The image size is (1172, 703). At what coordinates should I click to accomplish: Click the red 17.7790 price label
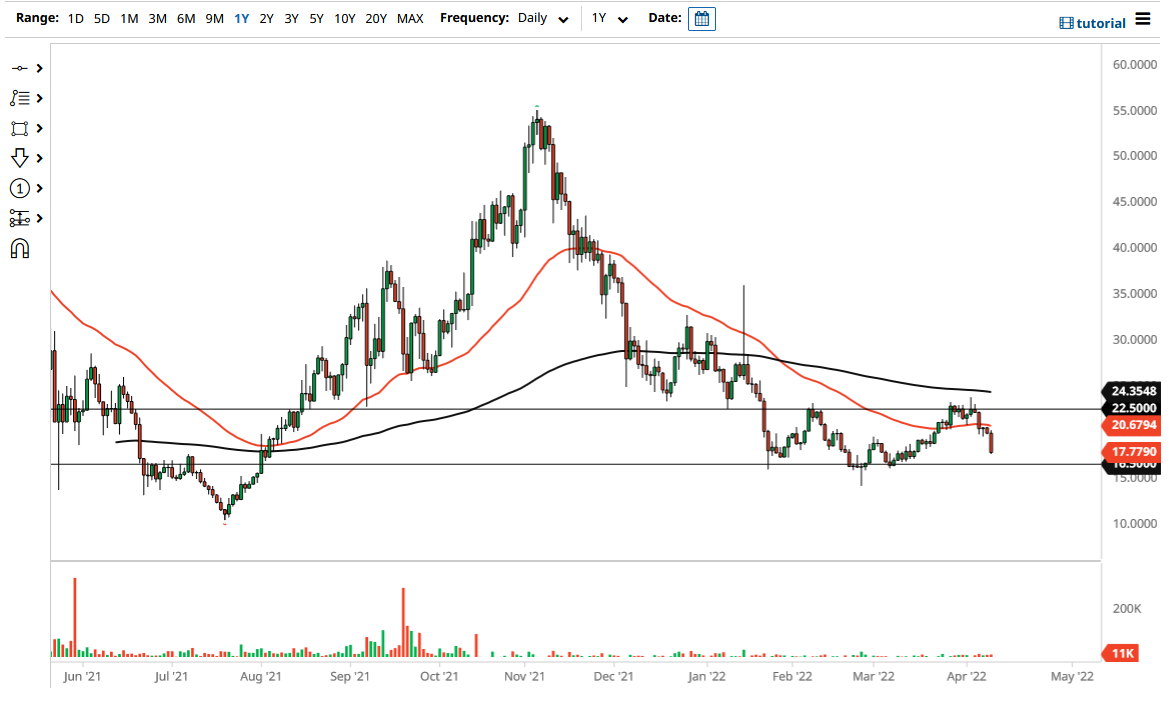(1133, 452)
